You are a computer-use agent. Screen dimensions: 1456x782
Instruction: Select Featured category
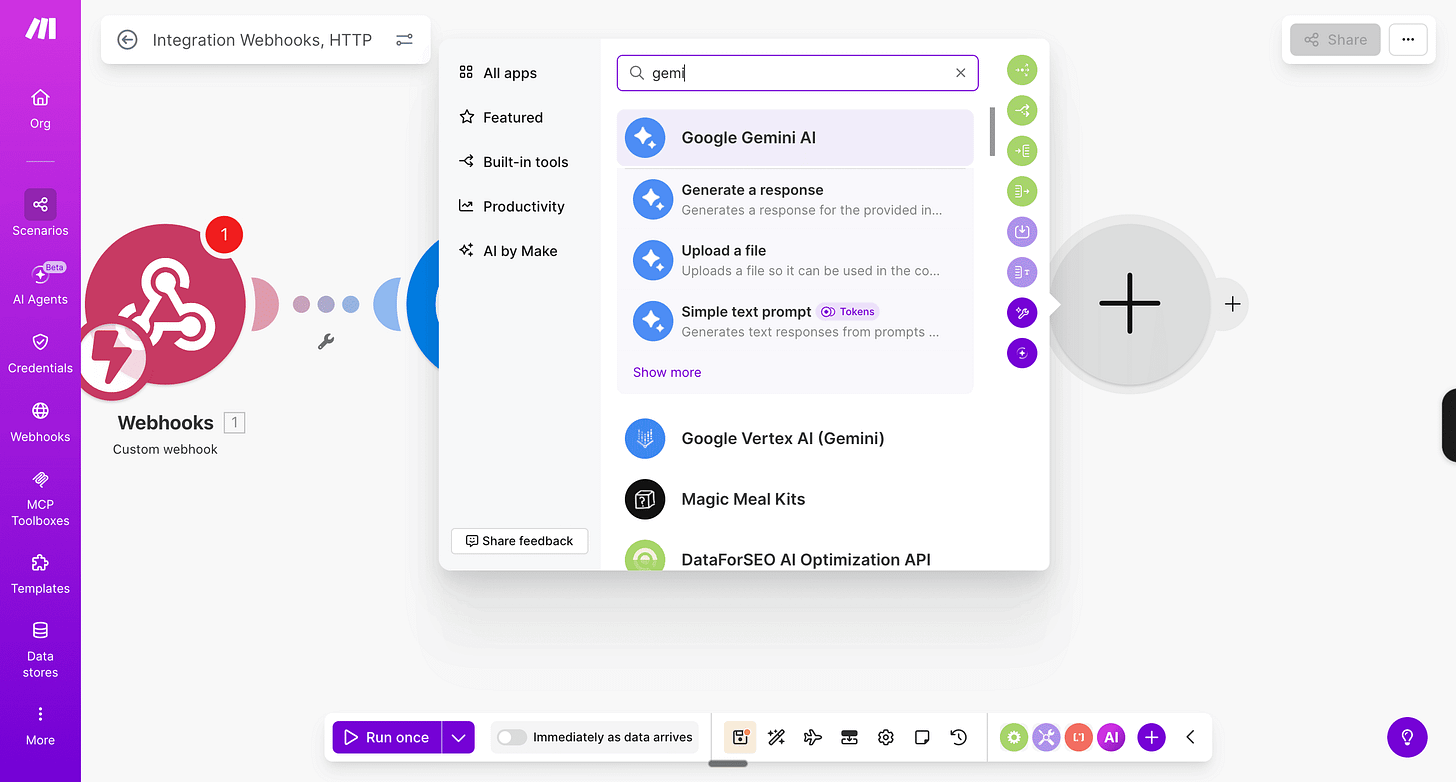[x=501, y=117]
